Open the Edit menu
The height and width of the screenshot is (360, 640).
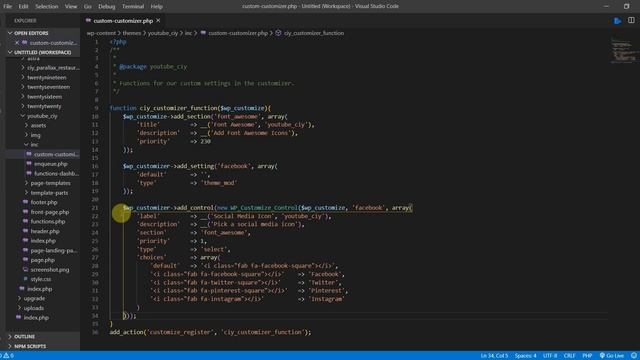click(x=23, y=7)
